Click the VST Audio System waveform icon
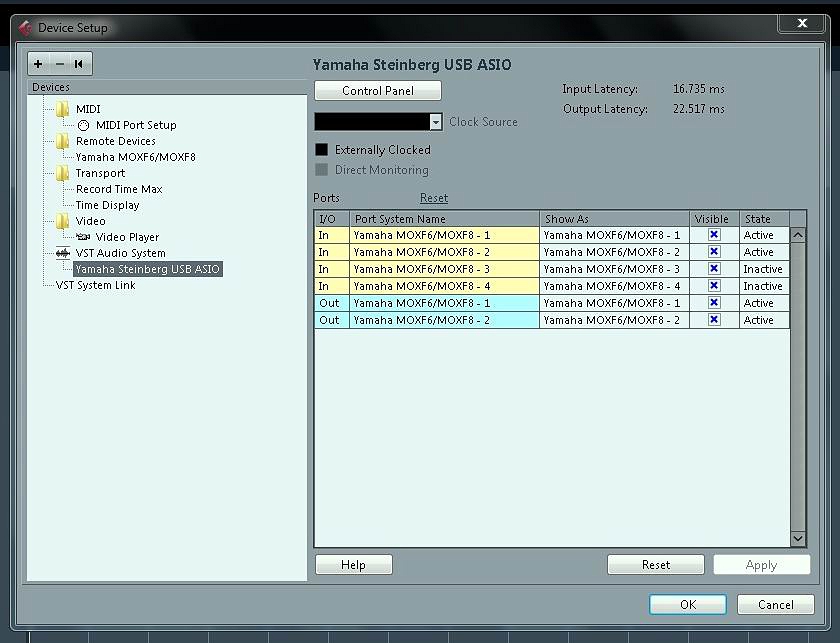The height and width of the screenshot is (643, 840). (63, 253)
